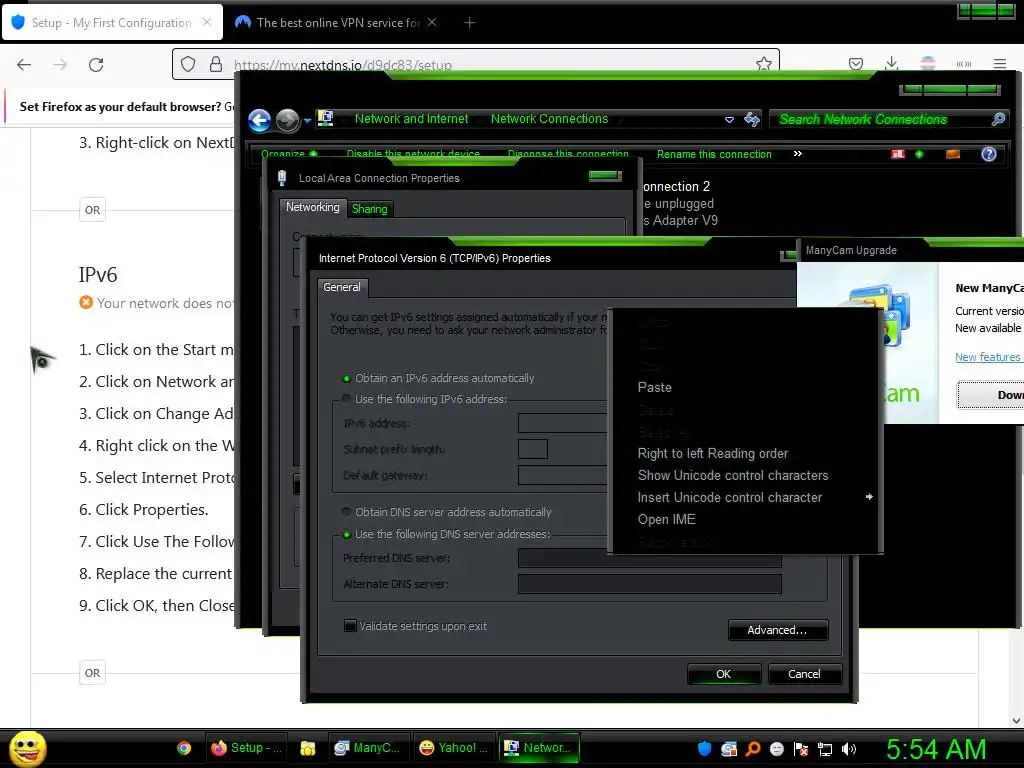The height and width of the screenshot is (768, 1024).
Task: Choose Paste from the context menu
Action: 654,387
